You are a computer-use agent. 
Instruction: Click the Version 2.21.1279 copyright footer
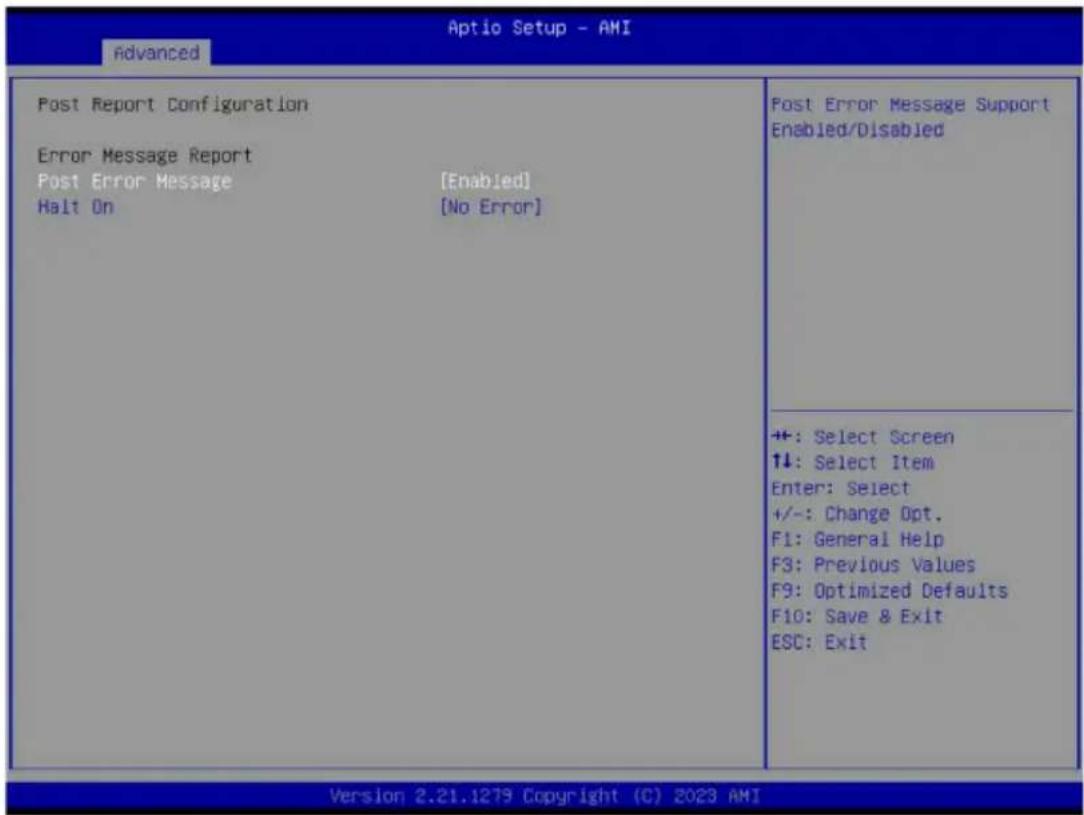(545, 796)
